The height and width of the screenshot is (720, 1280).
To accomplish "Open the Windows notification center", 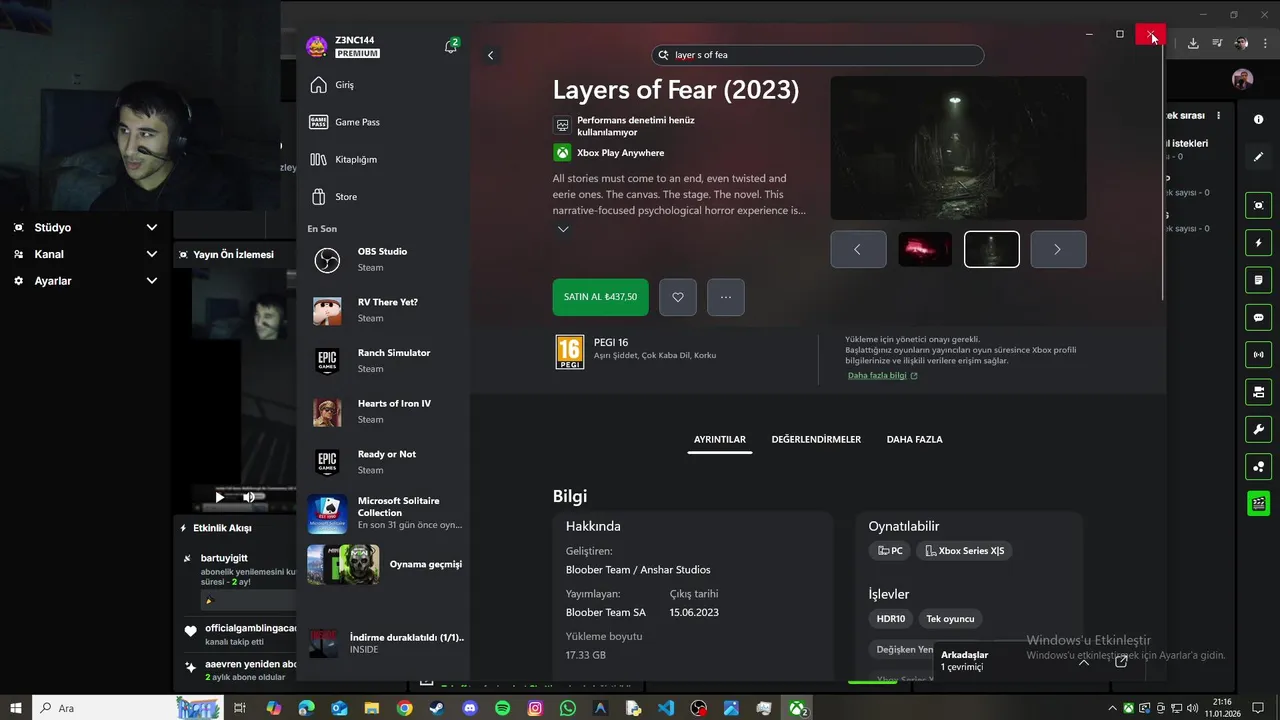I will point(1258,708).
